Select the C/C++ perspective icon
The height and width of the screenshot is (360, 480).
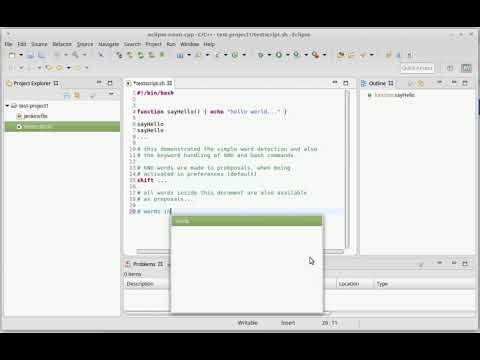point(466,68)
